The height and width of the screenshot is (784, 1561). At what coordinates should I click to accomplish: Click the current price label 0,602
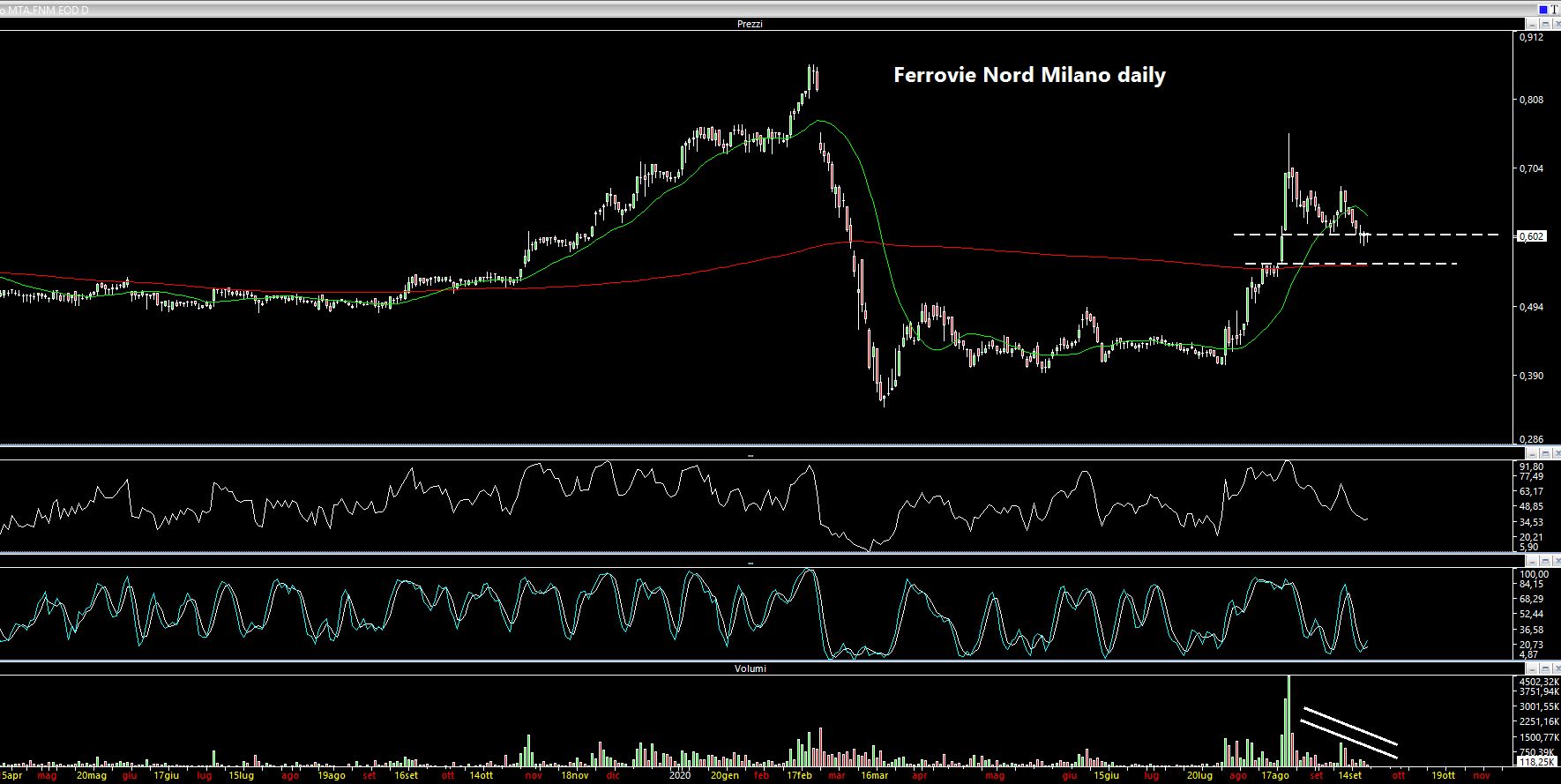point(1532,236)
